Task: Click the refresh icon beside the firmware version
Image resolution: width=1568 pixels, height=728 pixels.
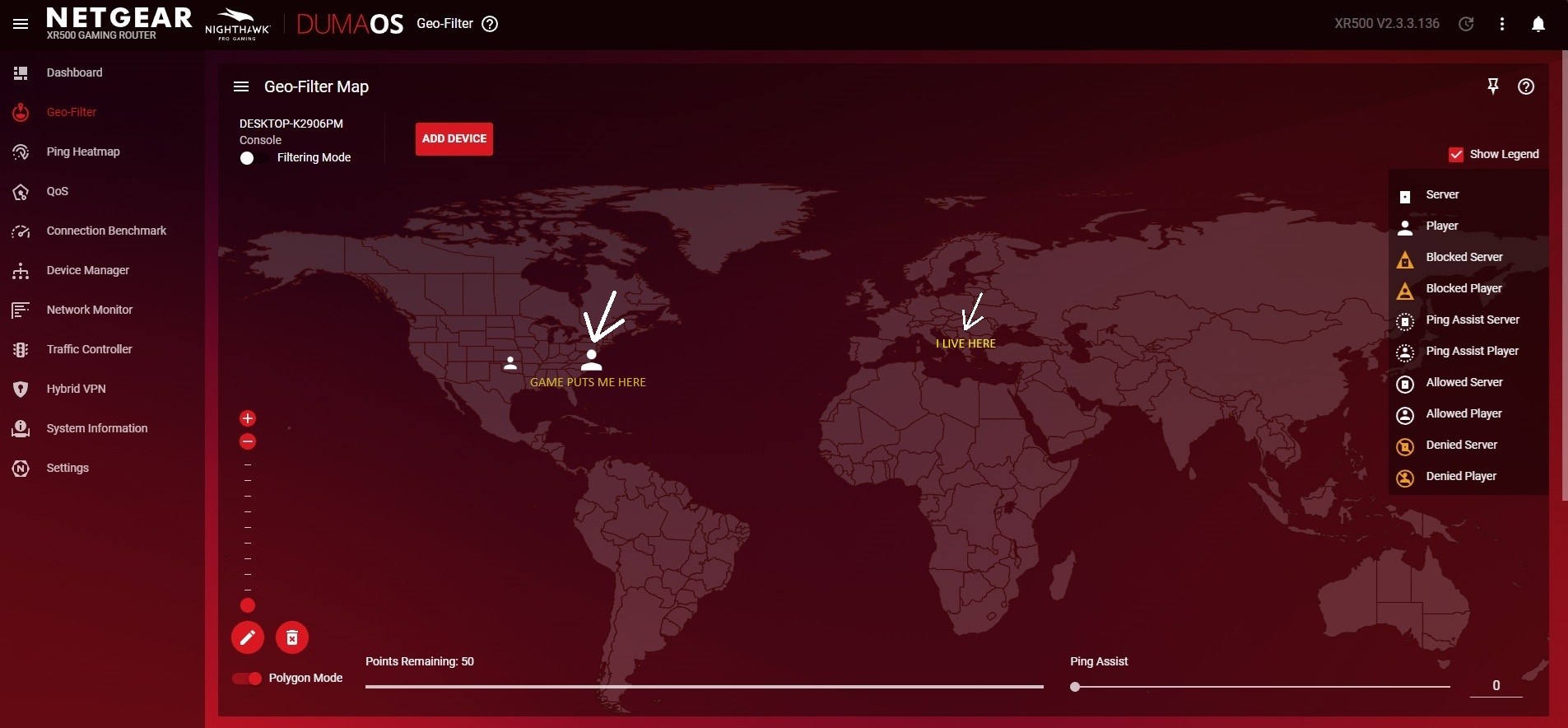Action: point(1466,24)
